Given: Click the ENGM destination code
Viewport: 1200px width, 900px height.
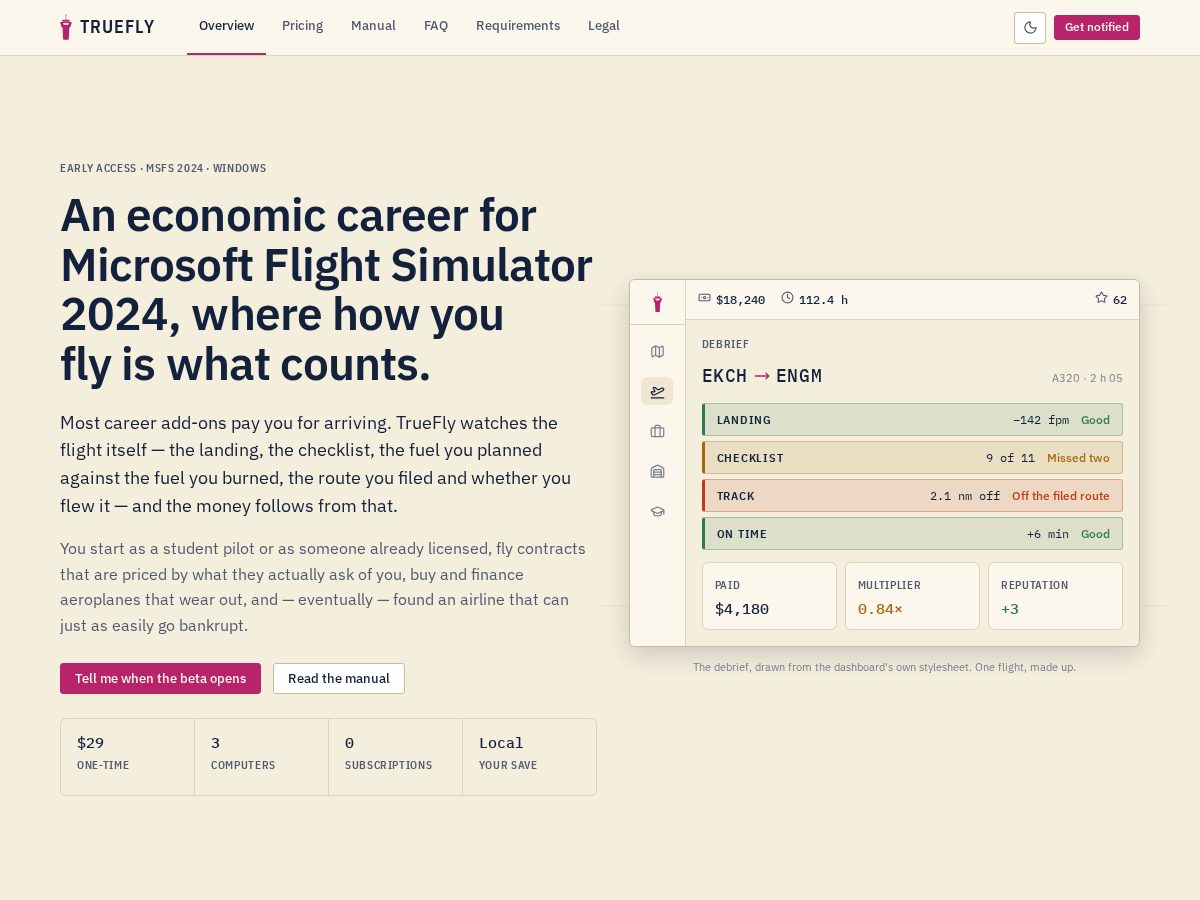Looking at the screenshot, I should (x=799, y=376).
